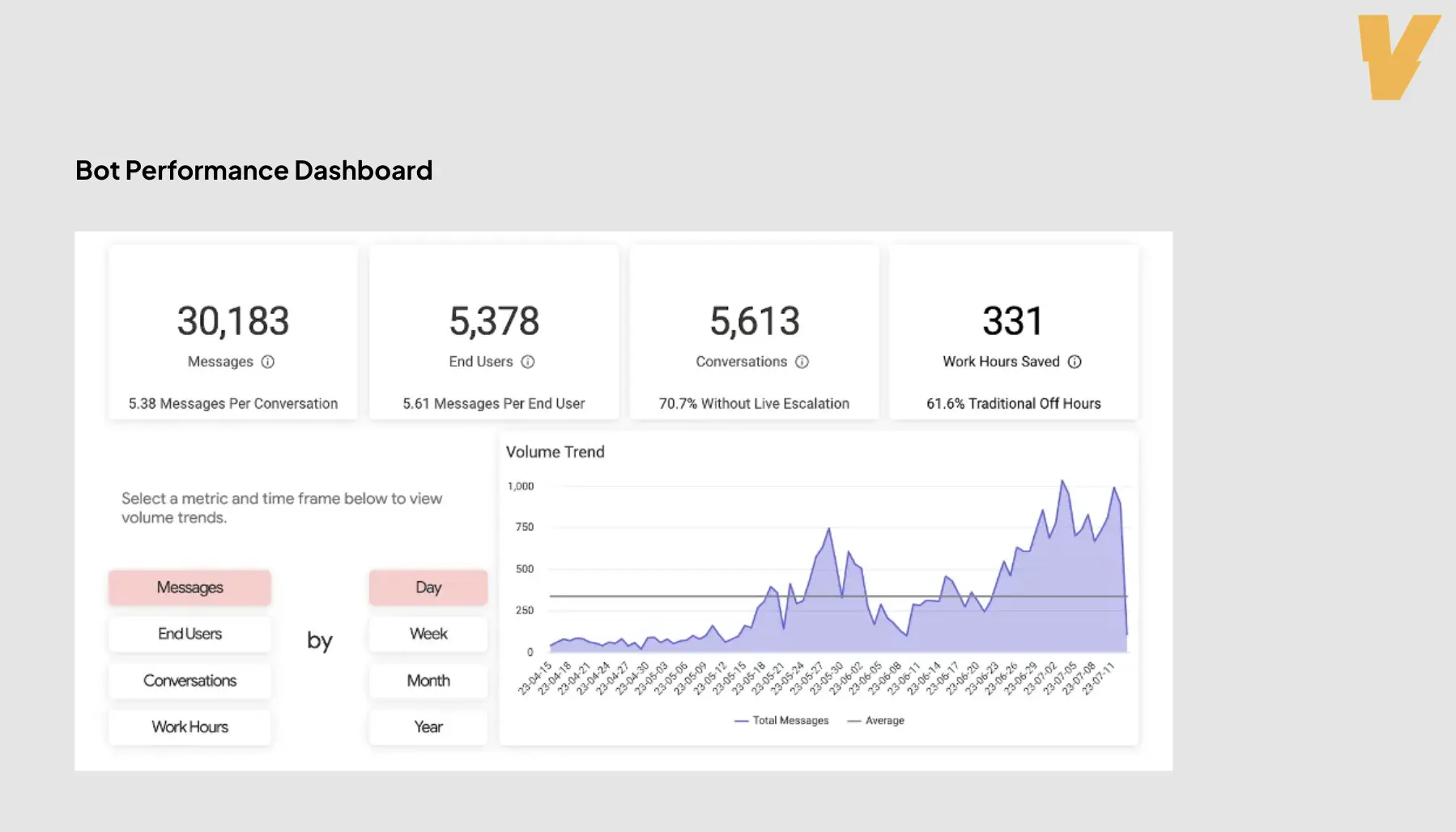Click the Total Messages legend marker

pos(740,720)
